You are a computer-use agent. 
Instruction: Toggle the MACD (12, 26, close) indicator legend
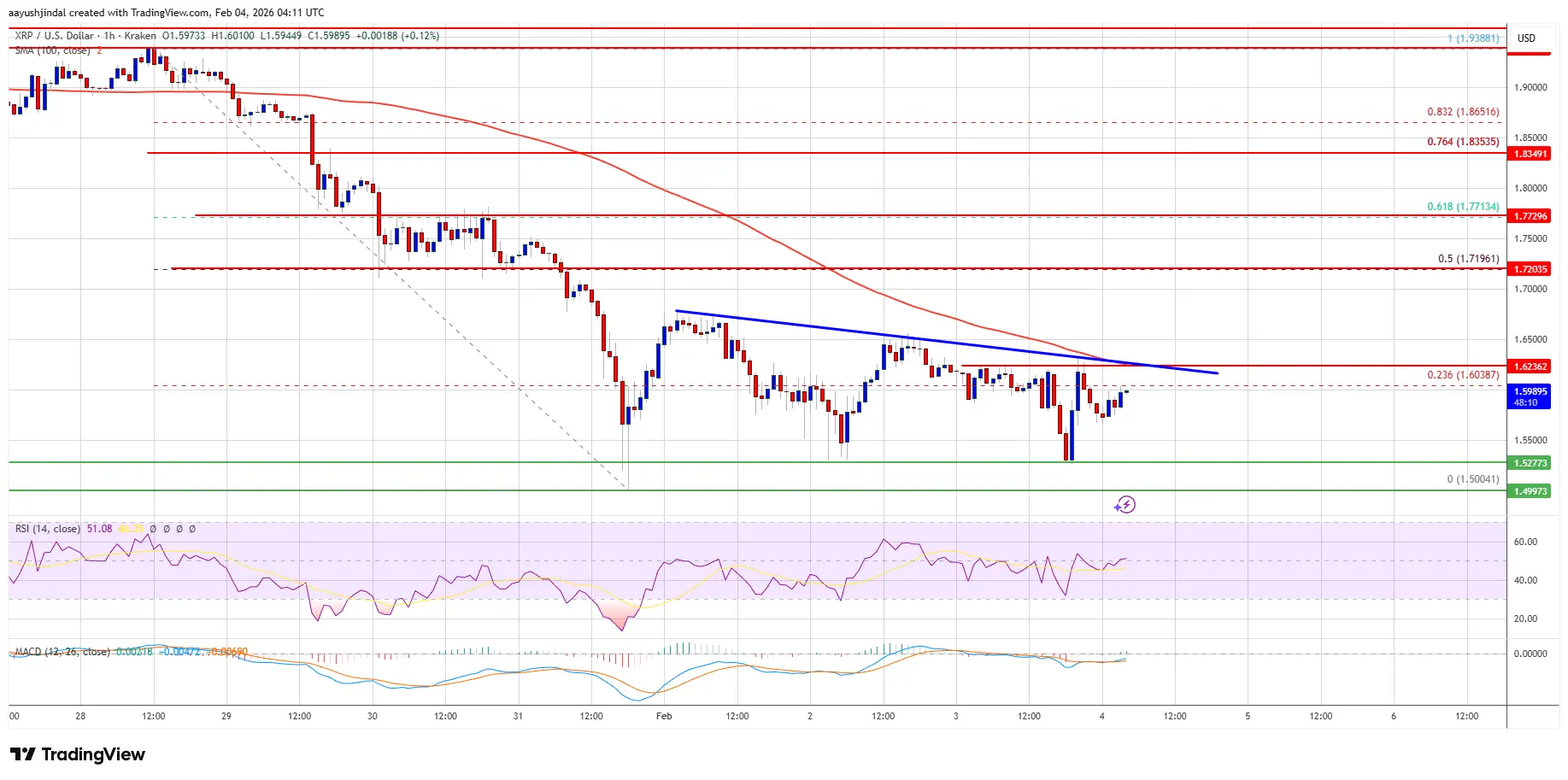62,651
